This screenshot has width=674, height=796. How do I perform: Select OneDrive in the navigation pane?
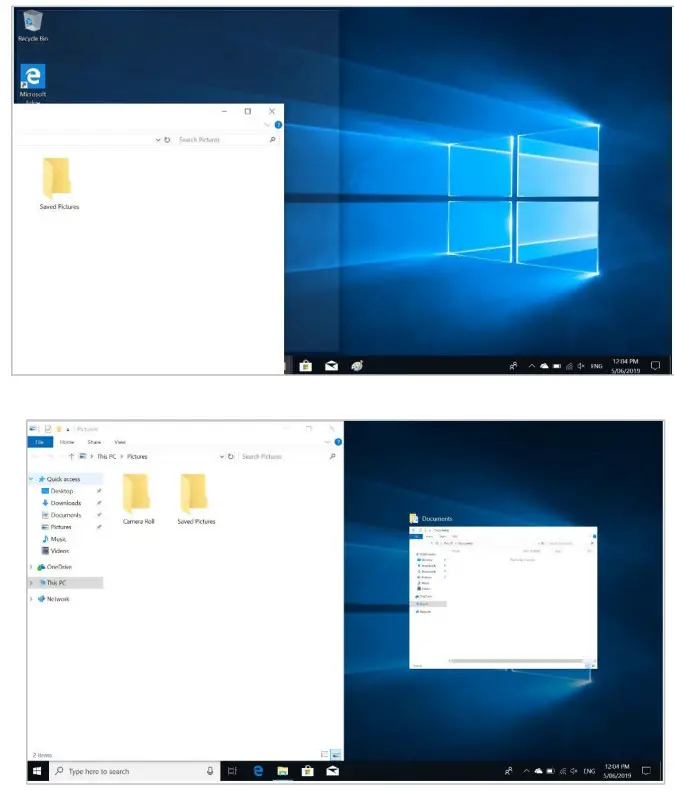click(x=59, y=567)
